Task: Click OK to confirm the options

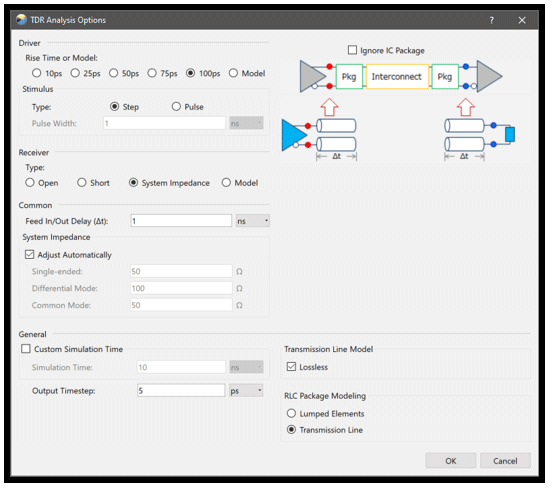Action: pos(451,461)
